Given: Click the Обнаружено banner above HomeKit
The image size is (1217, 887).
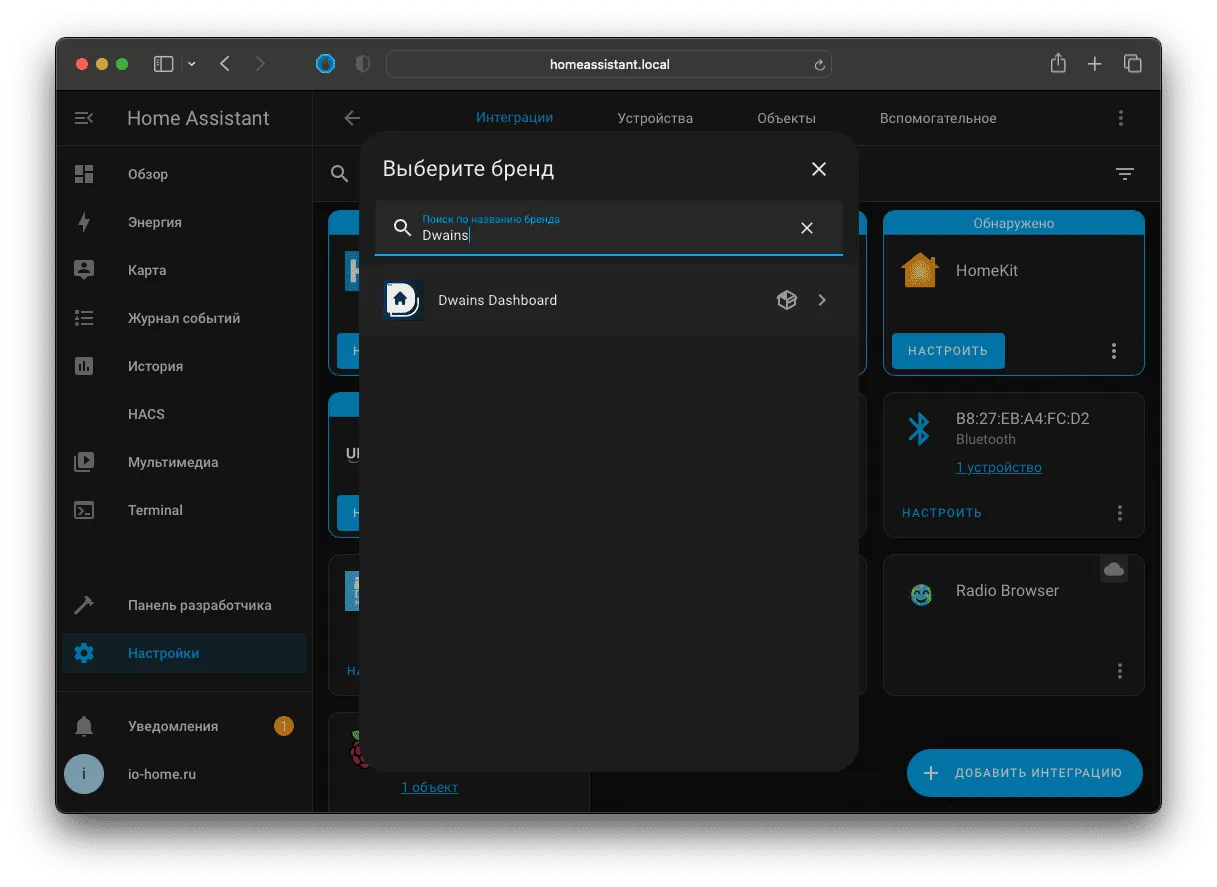Looking at the screenshot, I should click(x=1014, y=223).
